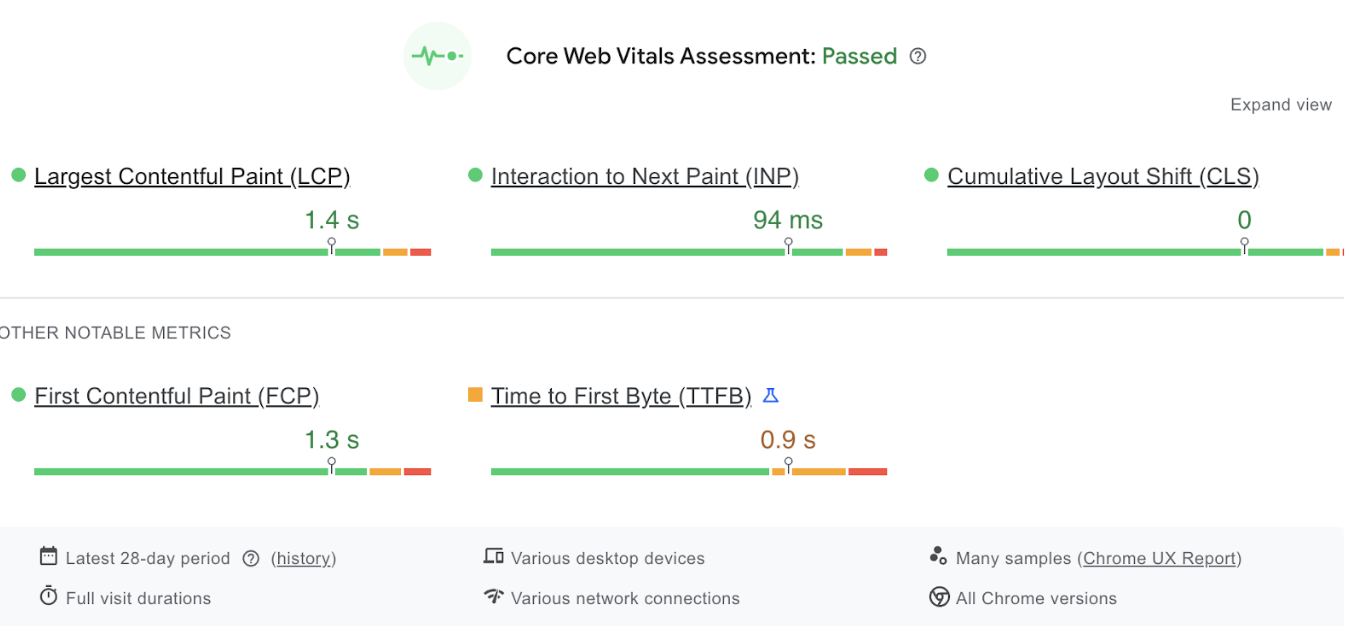Click the stopwatch icon beside Full visit durations
The height and width of the screenshot is (626, 1360).
46,597
